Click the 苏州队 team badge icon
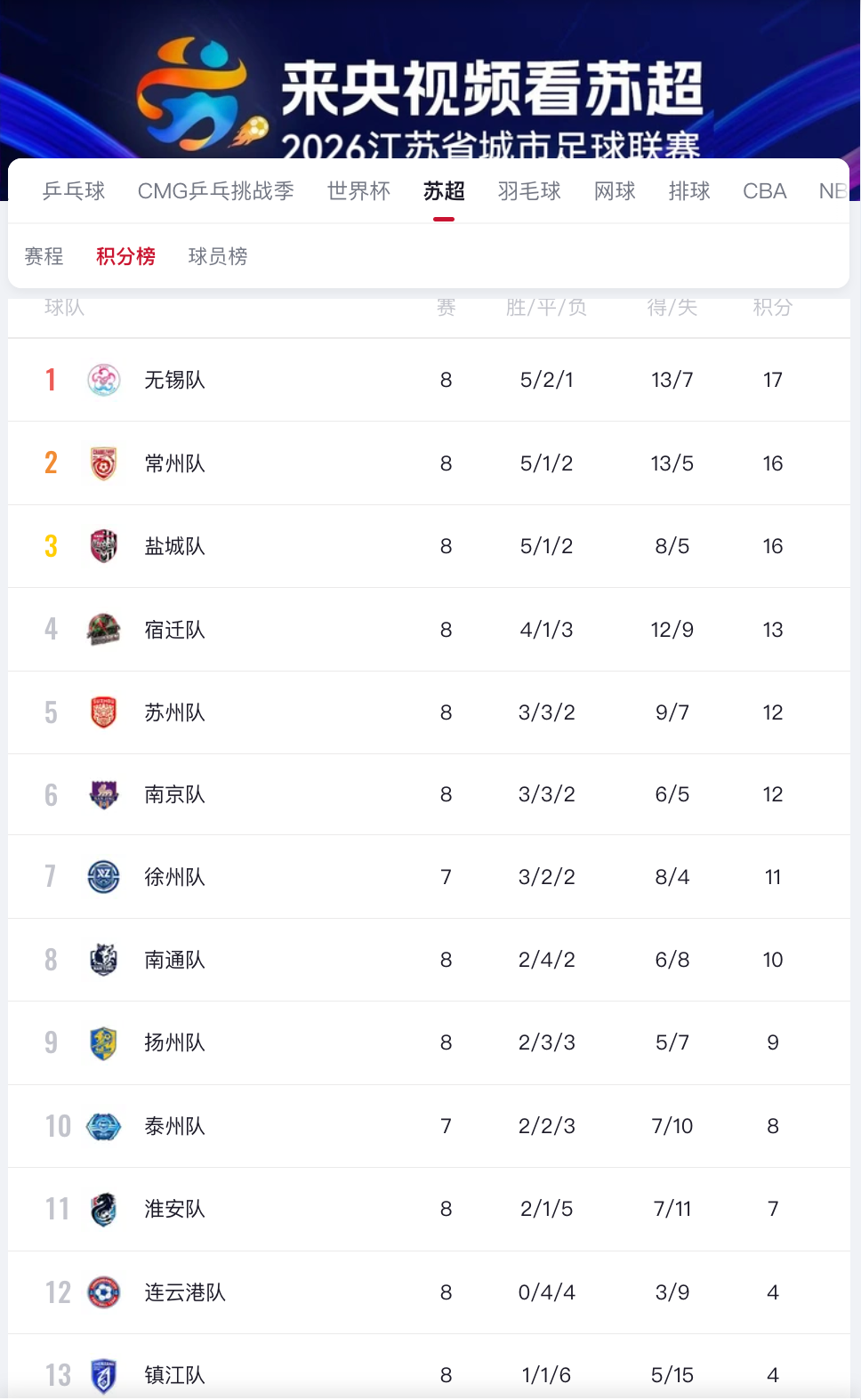This screenshot has width=861, height=1400. point(104,712)
